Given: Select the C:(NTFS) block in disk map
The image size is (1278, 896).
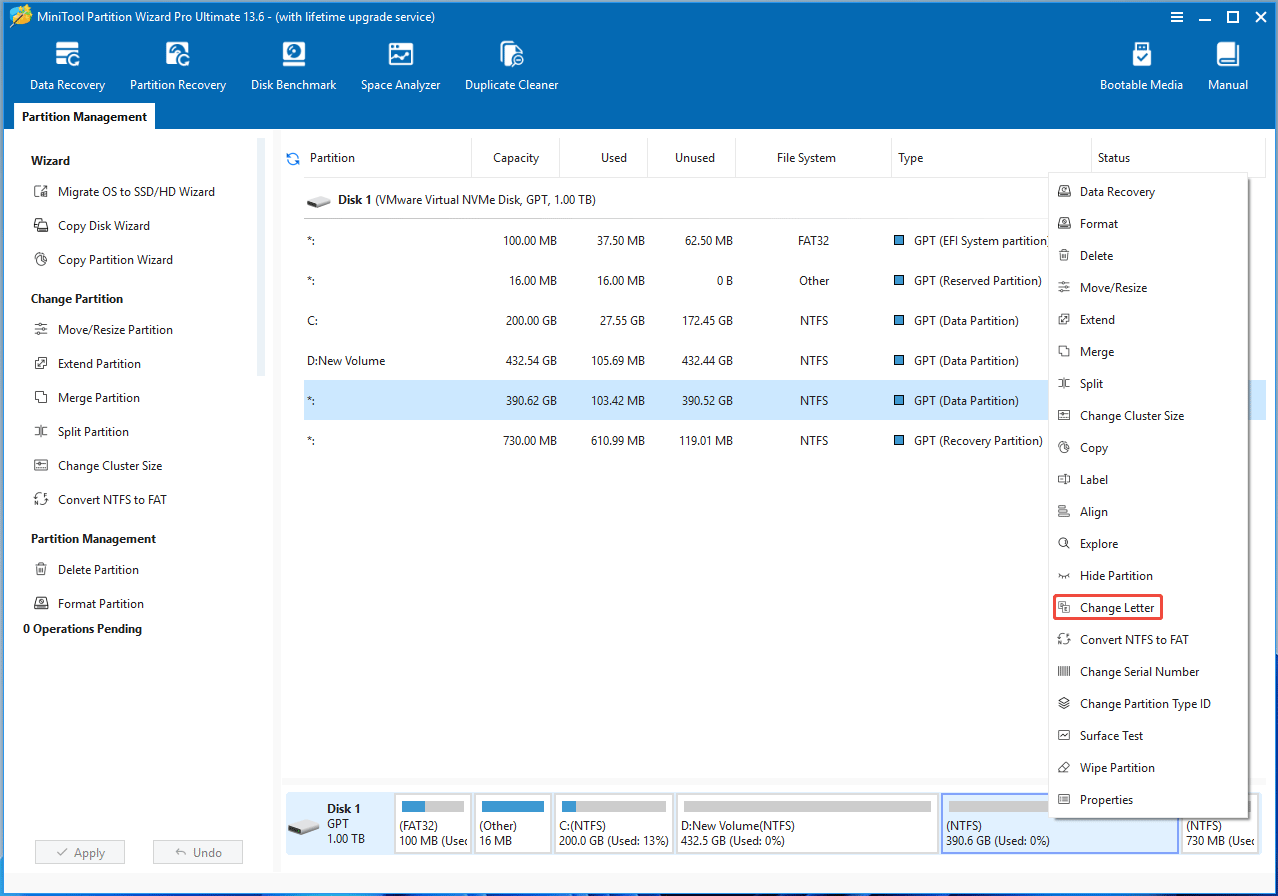Looking at the screenshot, I should tap(614, 824).
